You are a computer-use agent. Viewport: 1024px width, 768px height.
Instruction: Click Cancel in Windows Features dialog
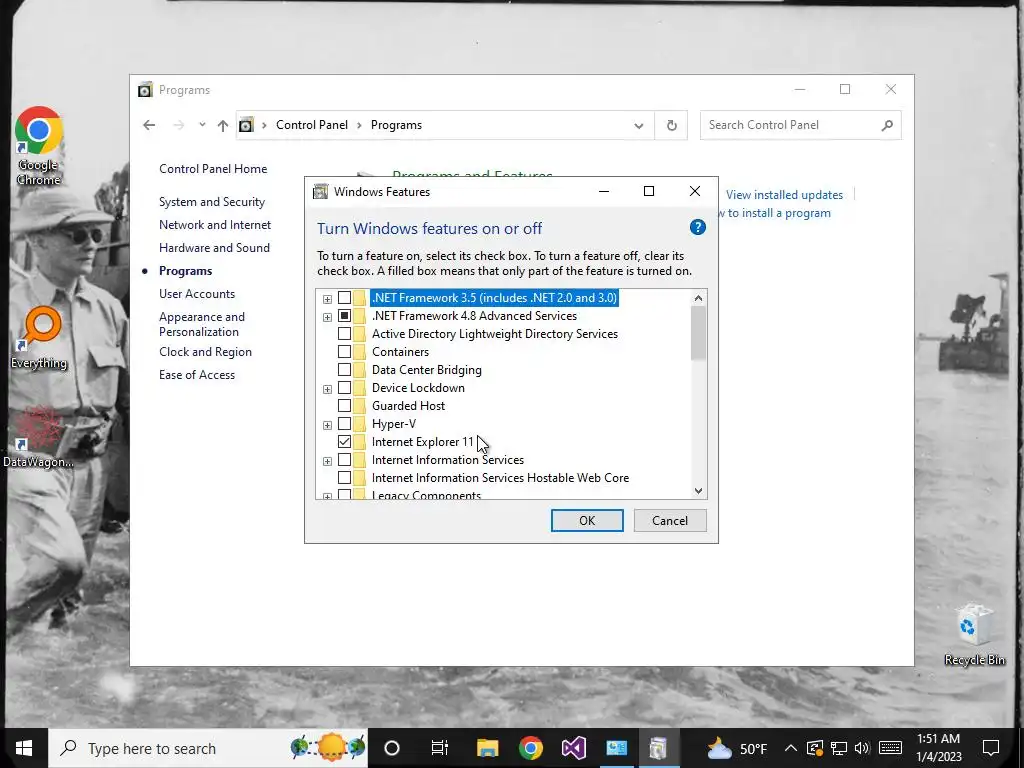tap(670, 520)
